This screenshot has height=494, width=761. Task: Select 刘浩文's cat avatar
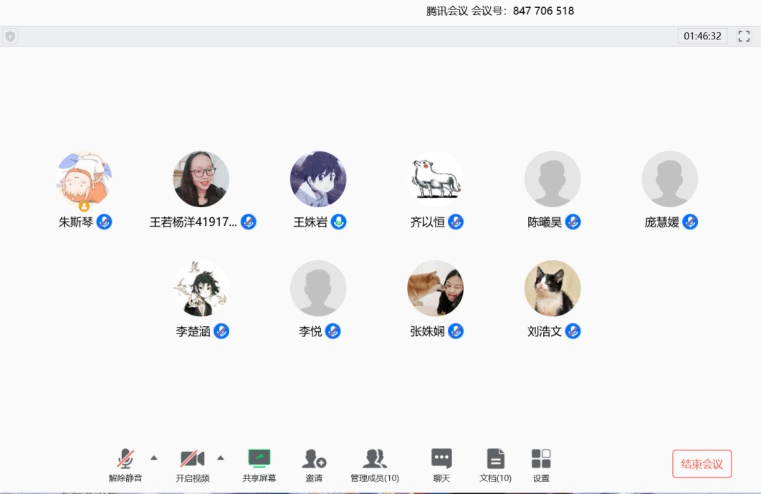pos(552,289)
